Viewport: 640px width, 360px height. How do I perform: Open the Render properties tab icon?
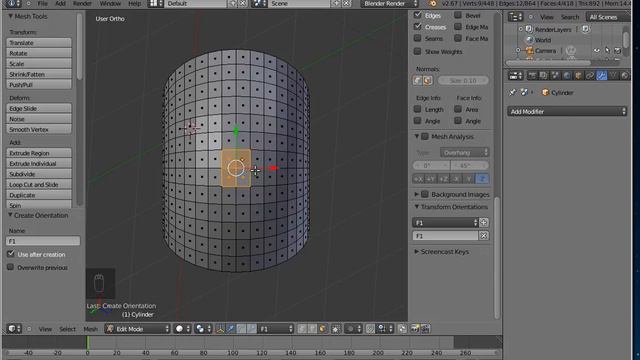(x=532, y=76)
